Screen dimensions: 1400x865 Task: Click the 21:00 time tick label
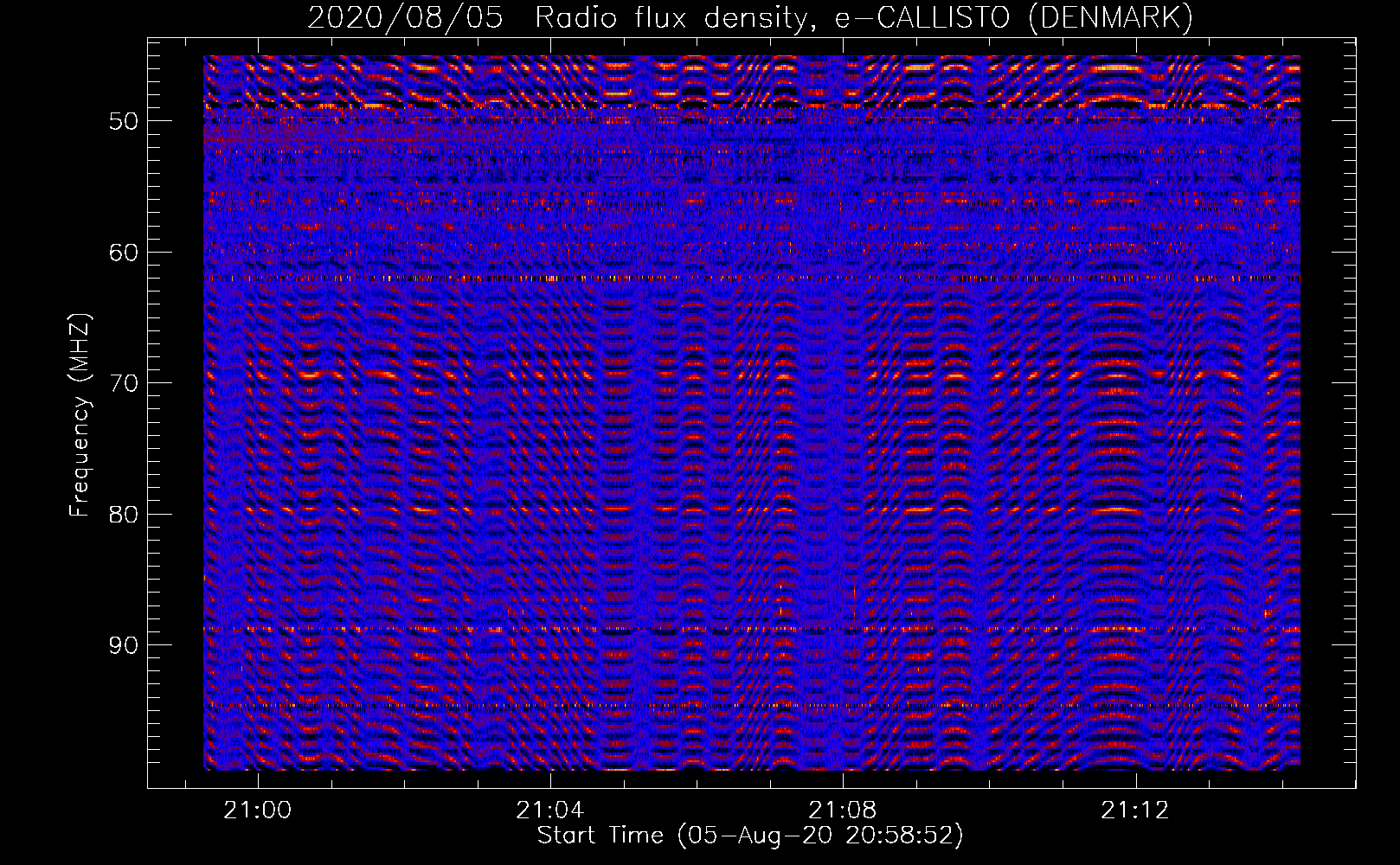(258, 811)
